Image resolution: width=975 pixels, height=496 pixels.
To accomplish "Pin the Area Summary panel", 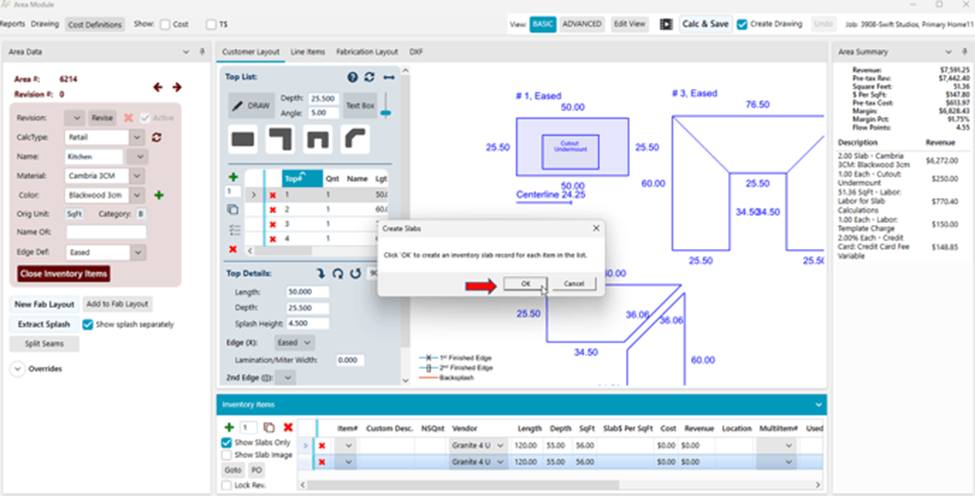I will tap(964, 52).
